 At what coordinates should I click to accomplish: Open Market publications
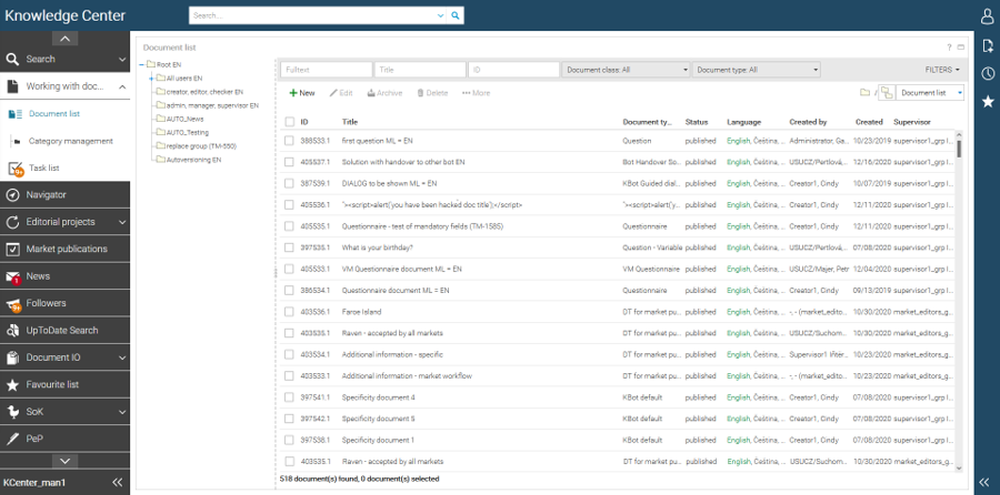pos(65,249)
